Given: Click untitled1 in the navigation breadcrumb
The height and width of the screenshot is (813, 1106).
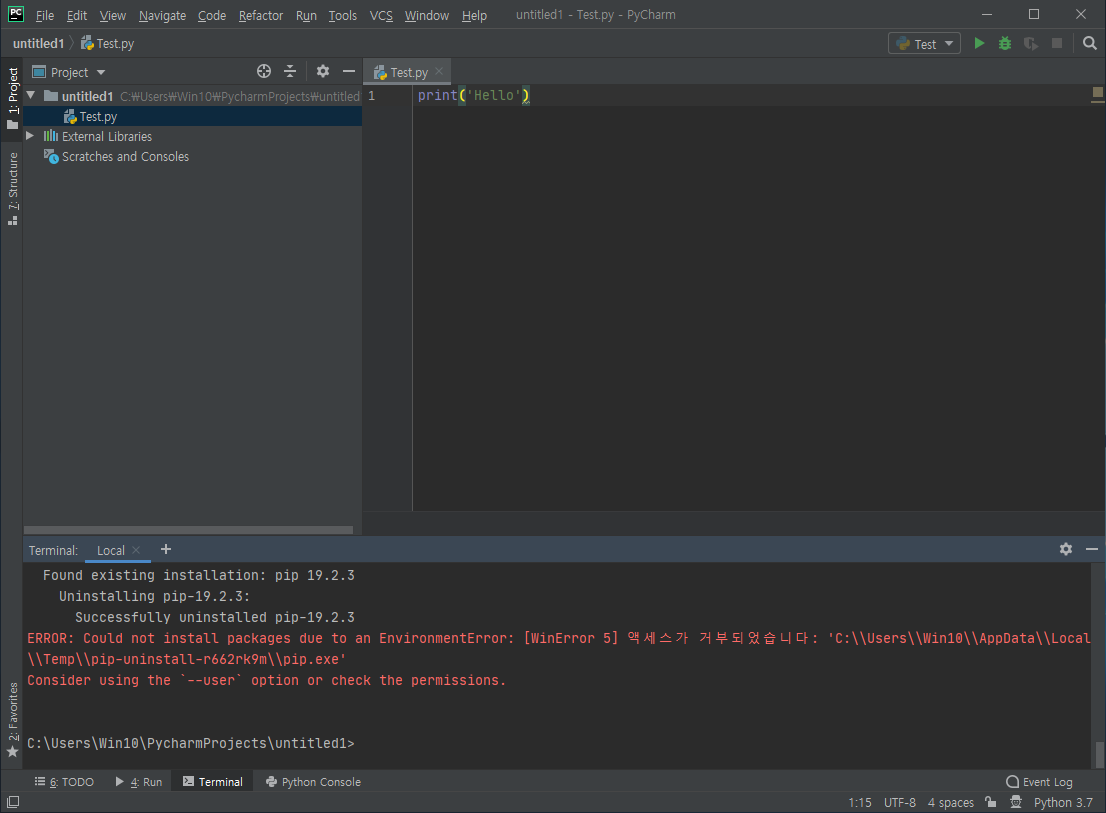Looking at the screenshot, I should (x=38, y=44).
